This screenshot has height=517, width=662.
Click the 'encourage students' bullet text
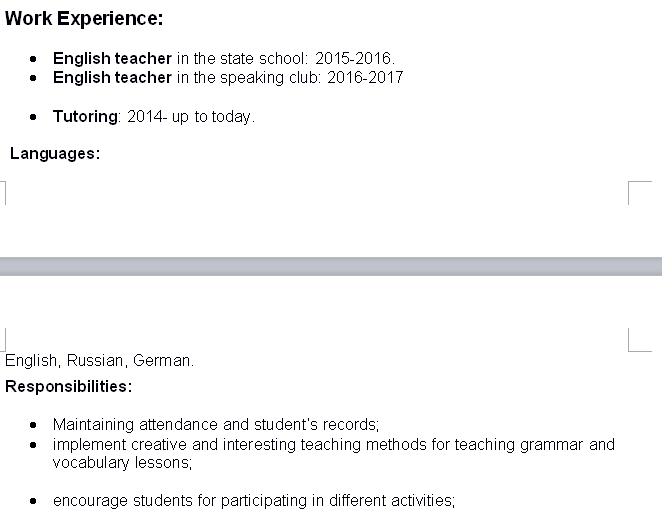coord(254,501)
